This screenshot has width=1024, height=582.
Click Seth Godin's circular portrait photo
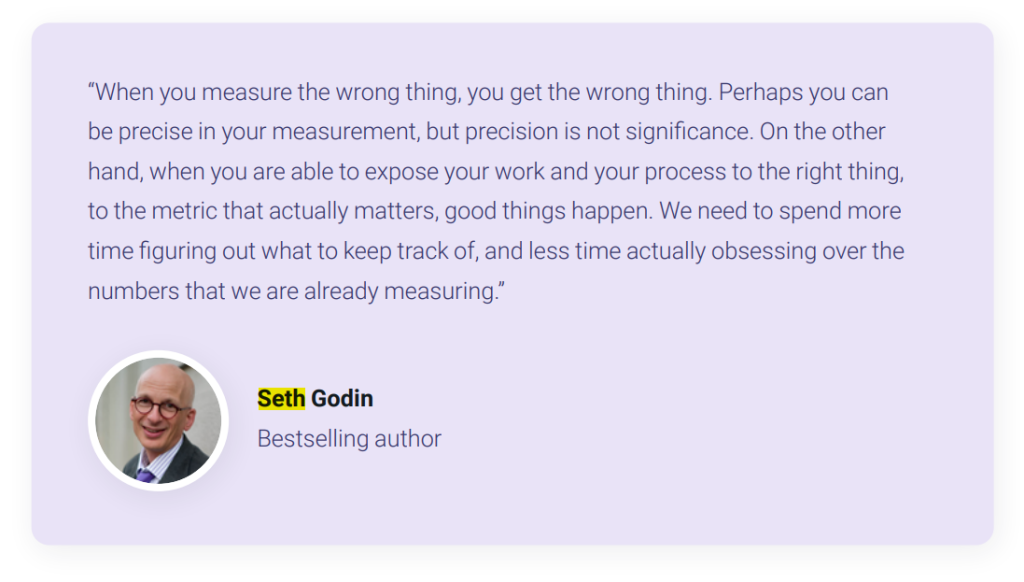[x=158, y=420]
